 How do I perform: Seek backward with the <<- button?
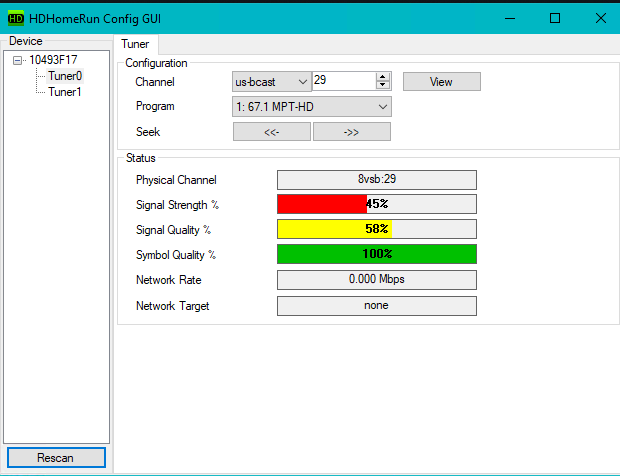pos(272,132)
